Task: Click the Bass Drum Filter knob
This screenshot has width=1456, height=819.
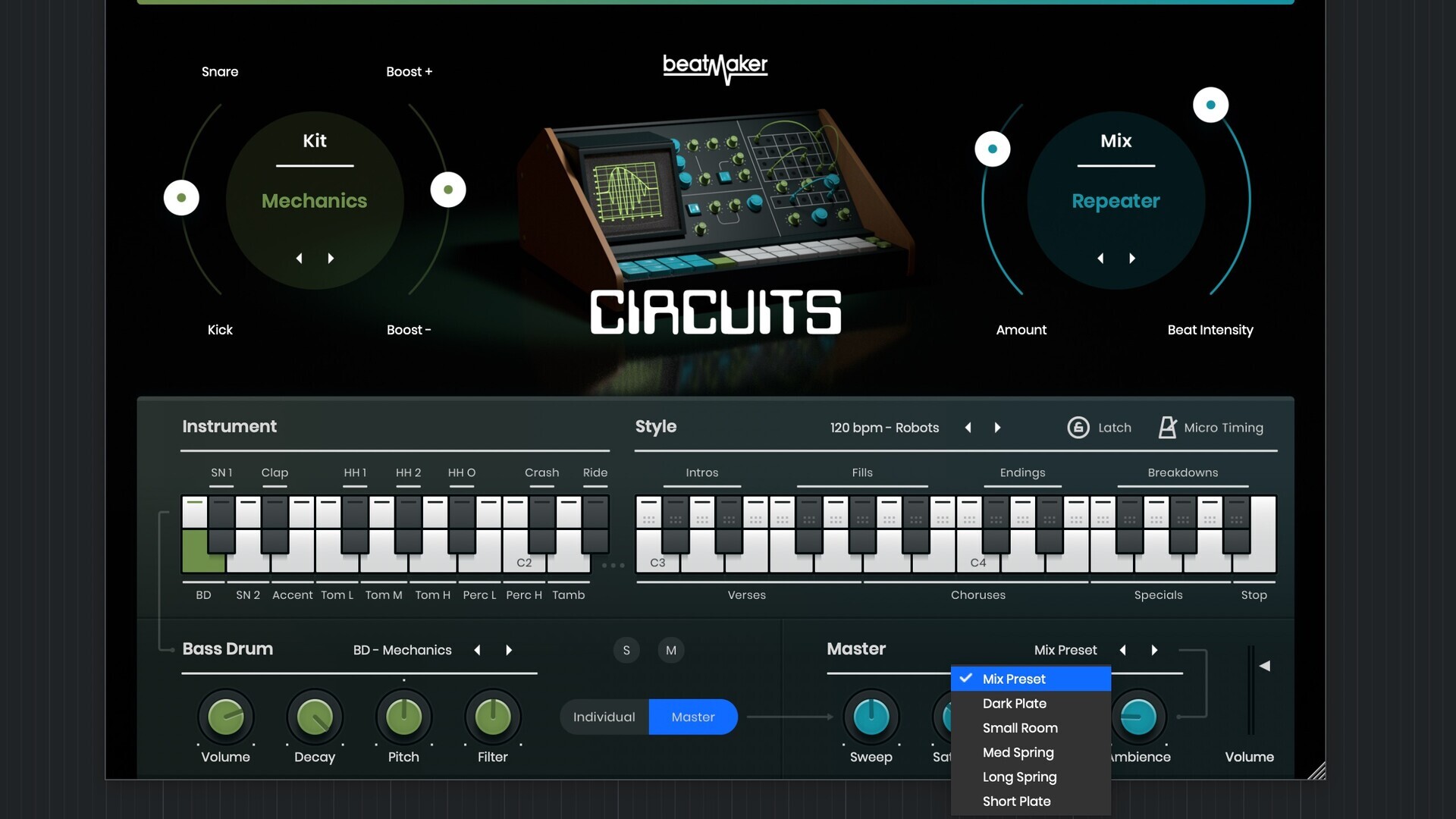Action: (493, 717)
